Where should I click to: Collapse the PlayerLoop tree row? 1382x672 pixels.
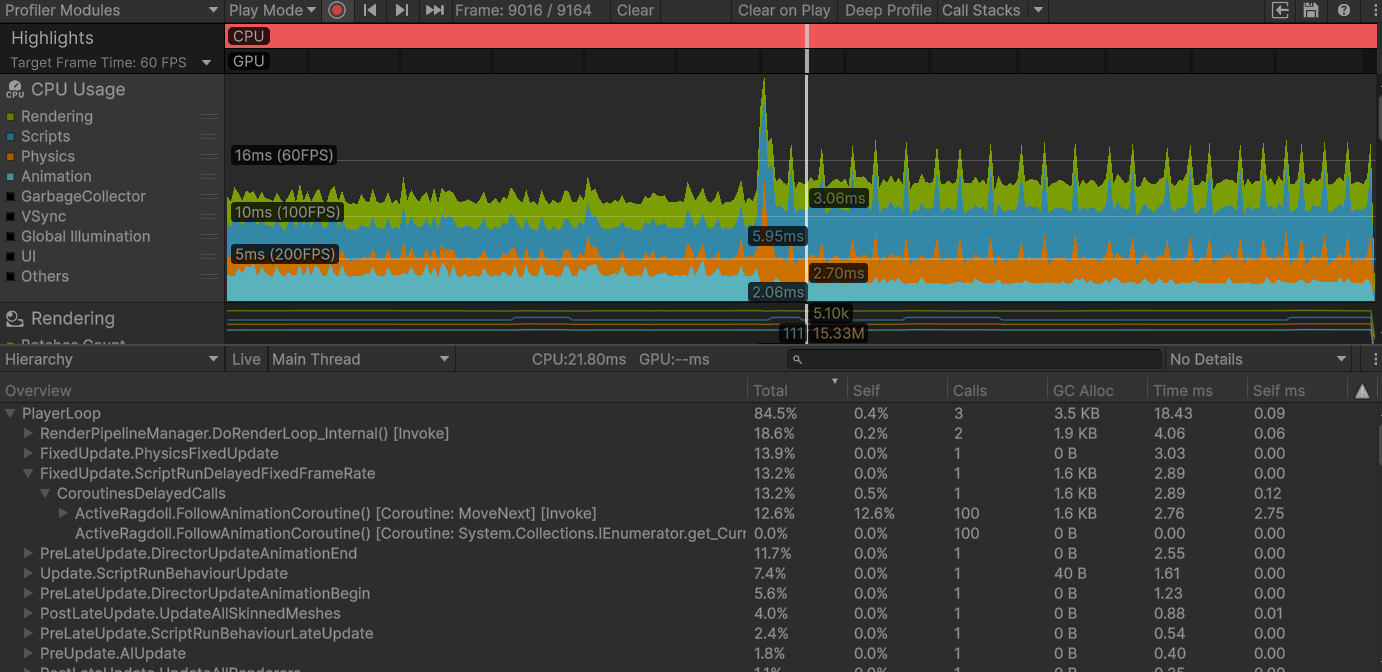tap(11, 413)
